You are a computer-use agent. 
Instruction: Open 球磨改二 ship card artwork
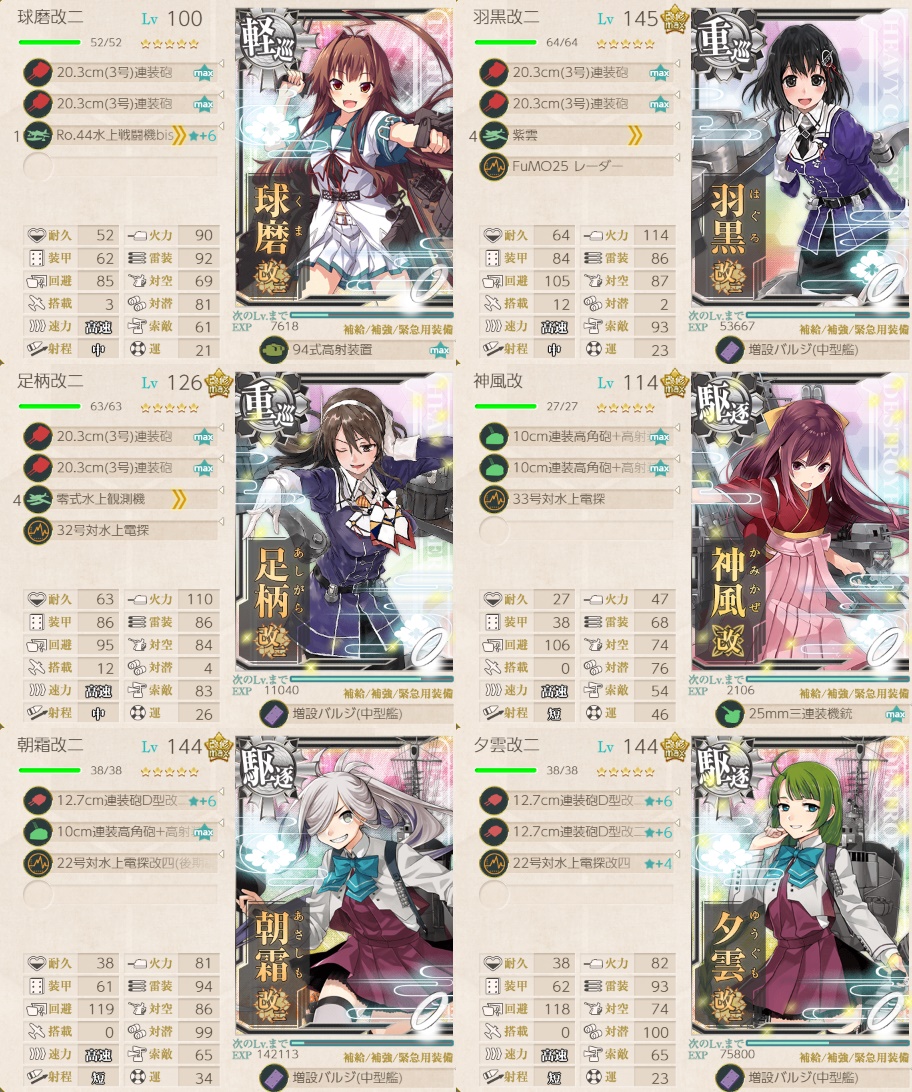click(344, 157)
